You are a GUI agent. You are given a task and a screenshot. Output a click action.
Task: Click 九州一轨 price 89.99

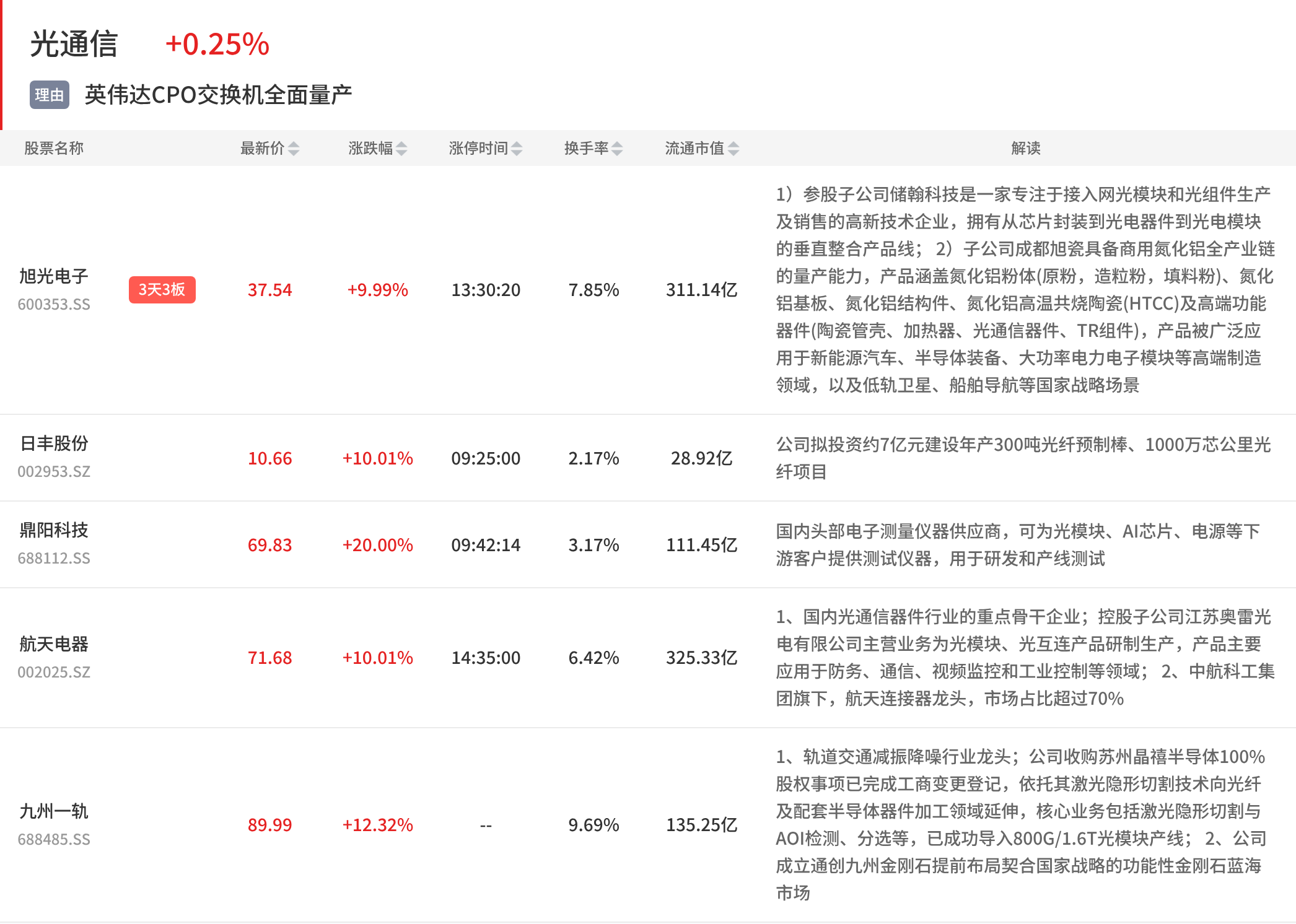270,825
